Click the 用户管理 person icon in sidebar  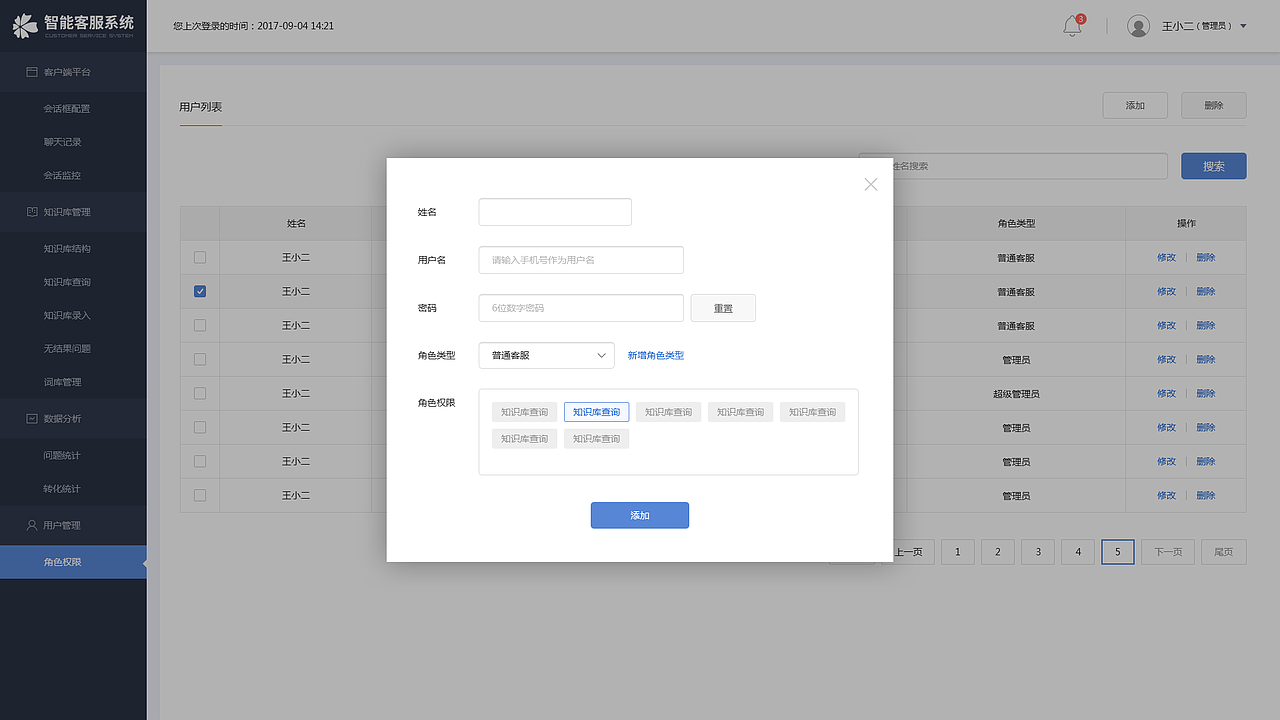point(32,525)
